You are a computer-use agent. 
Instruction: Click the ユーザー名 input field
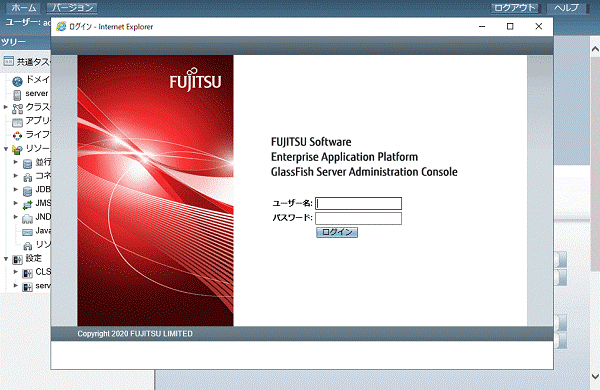[358, 203]
